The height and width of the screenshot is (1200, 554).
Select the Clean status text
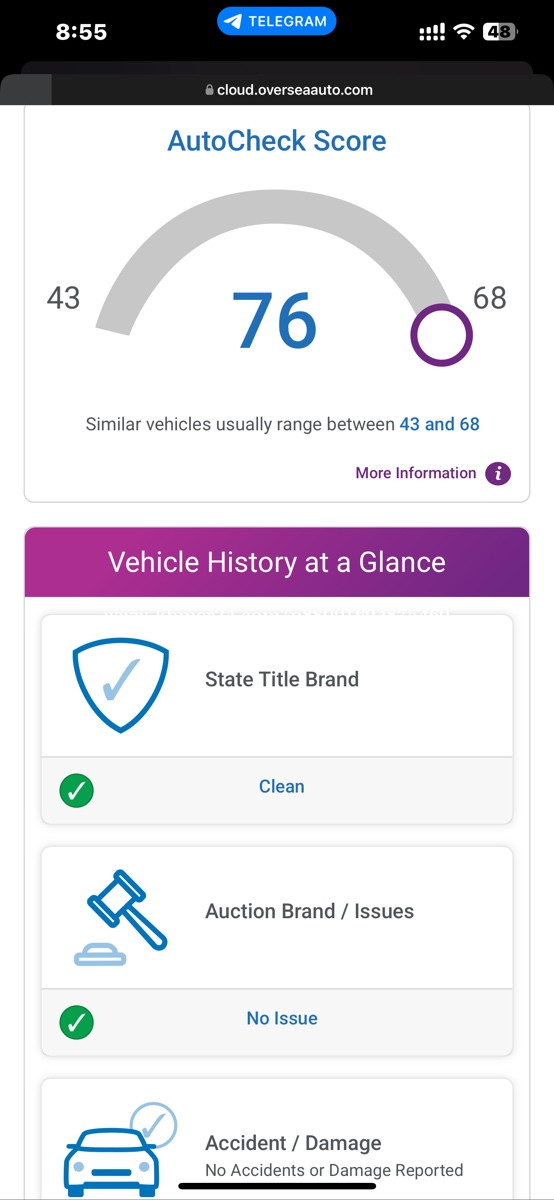[x=282, y=787]
